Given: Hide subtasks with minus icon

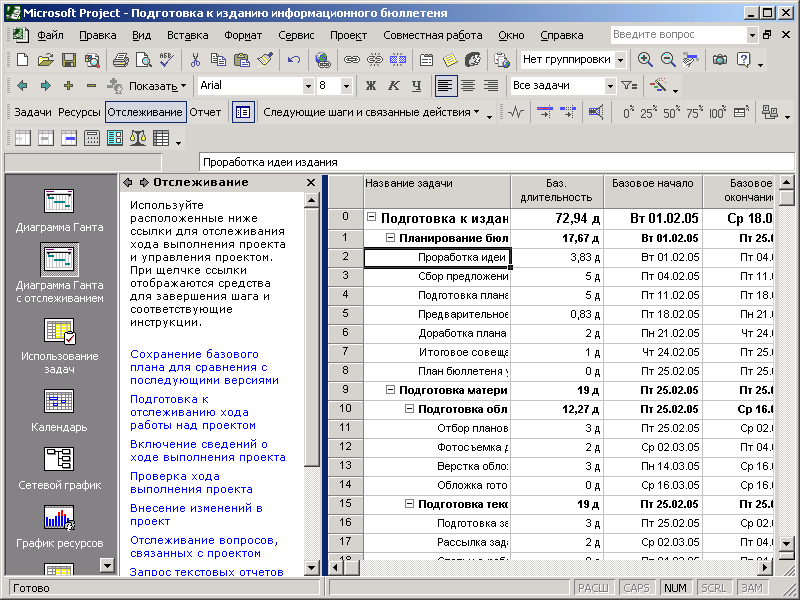Looking at the screenshot, I should [x=91, y=86].
